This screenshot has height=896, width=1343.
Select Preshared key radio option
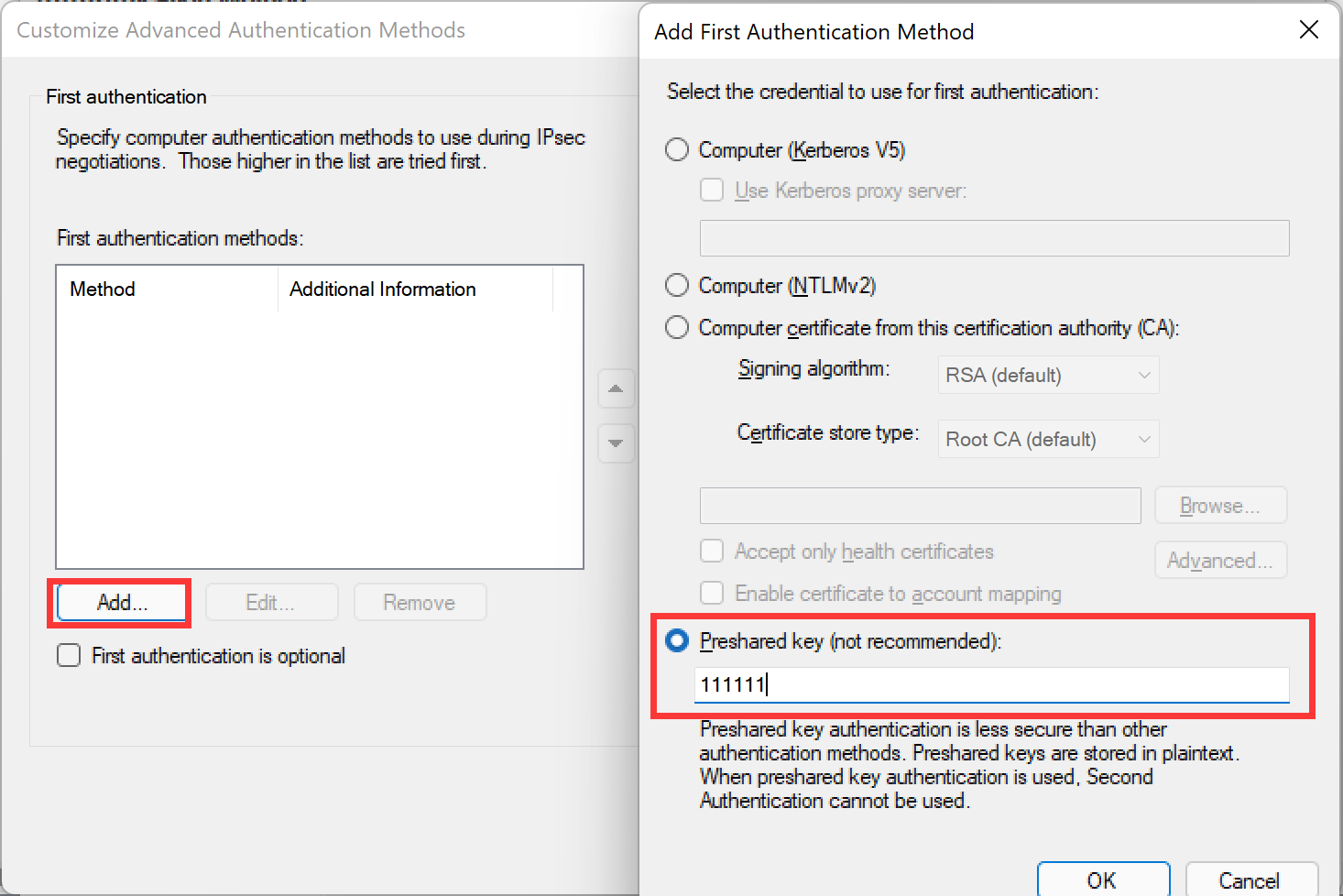(x=677, y=640)
